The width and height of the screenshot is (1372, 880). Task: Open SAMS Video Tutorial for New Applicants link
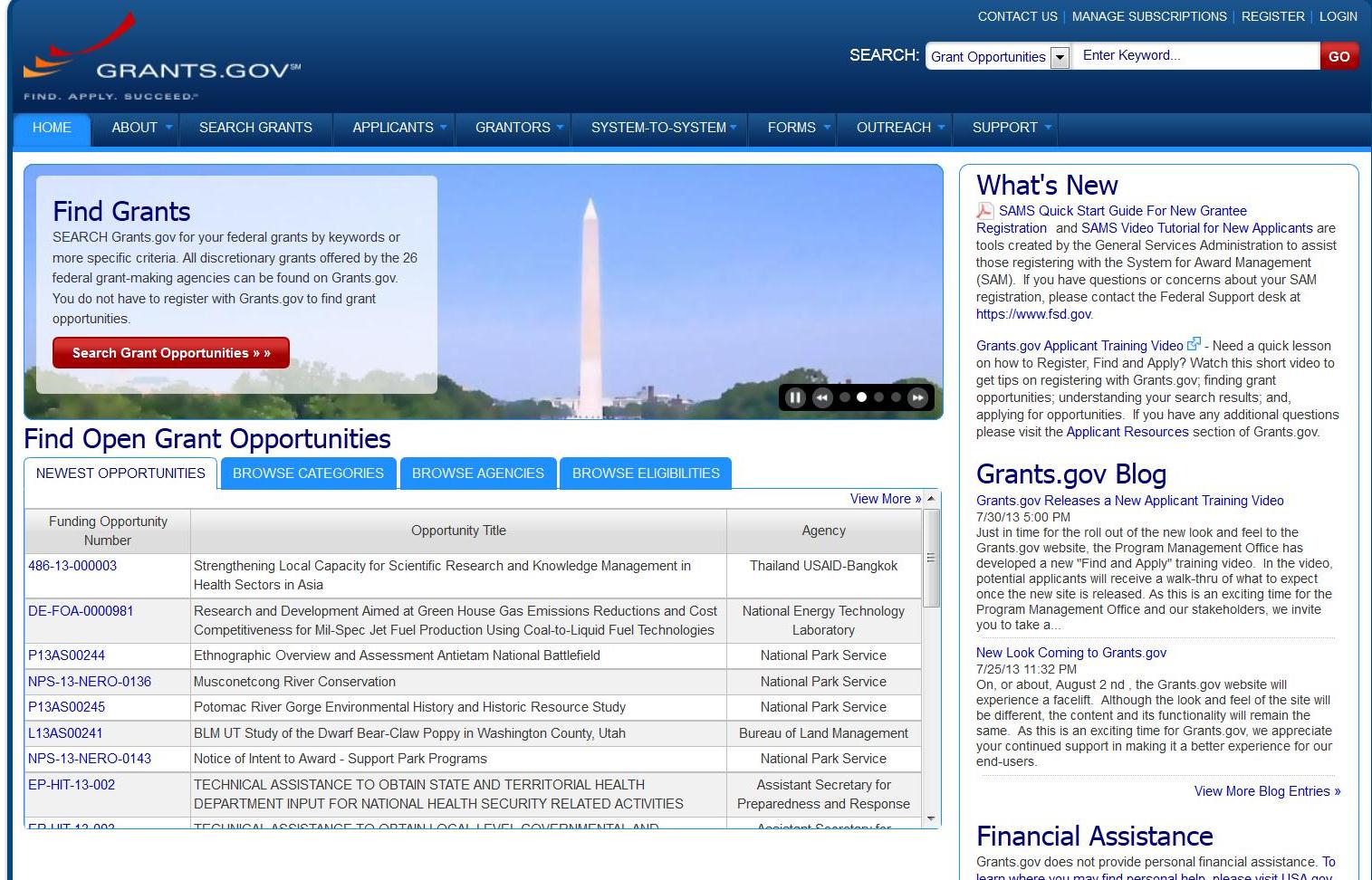tap(1196, 228)
